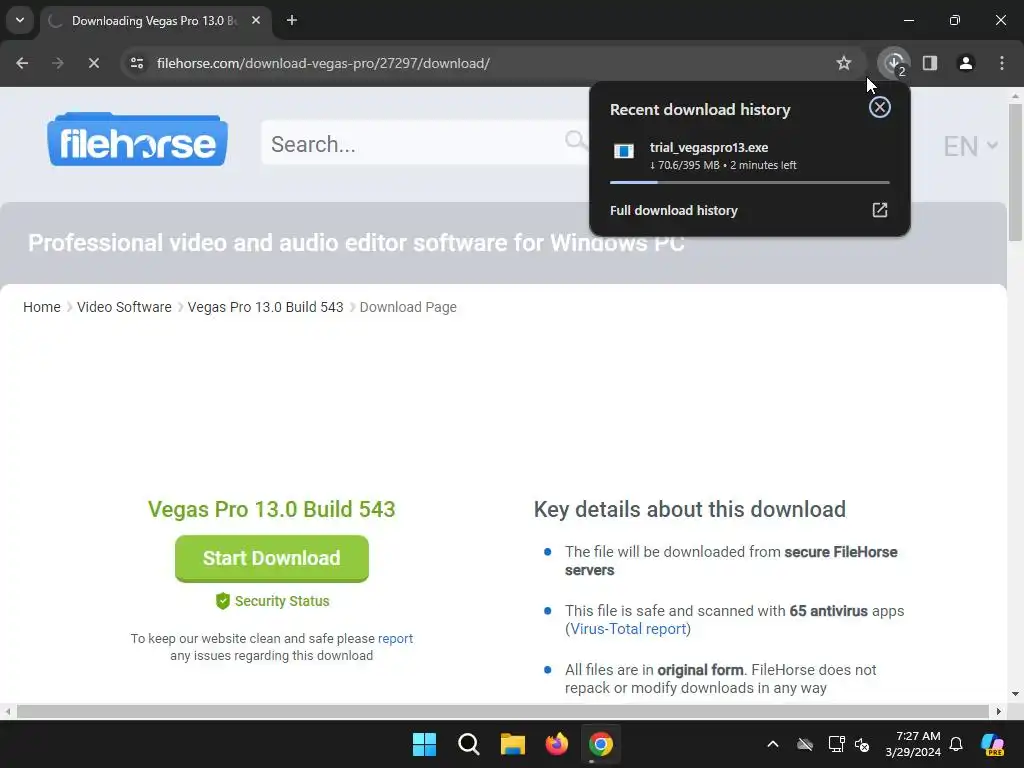Screen dimensions: 1024x768
Task: Click the trial_vegaspro13.exe file icon
Action: (x=624, y=152)
